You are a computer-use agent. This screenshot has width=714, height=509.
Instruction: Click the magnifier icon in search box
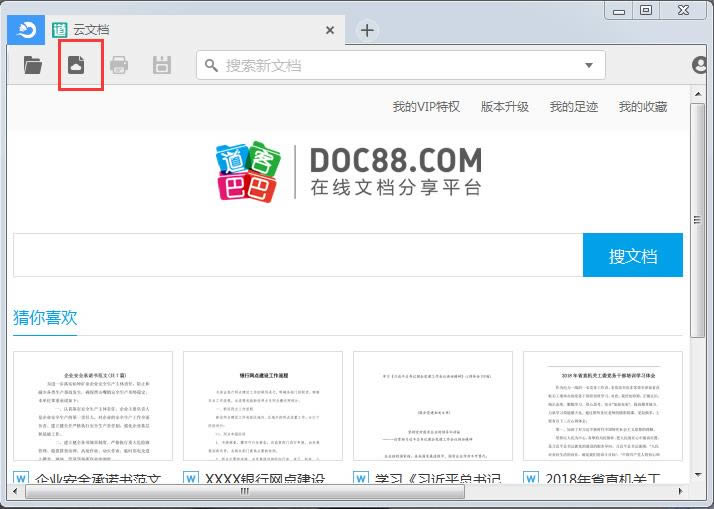click(x=211, y=65)
